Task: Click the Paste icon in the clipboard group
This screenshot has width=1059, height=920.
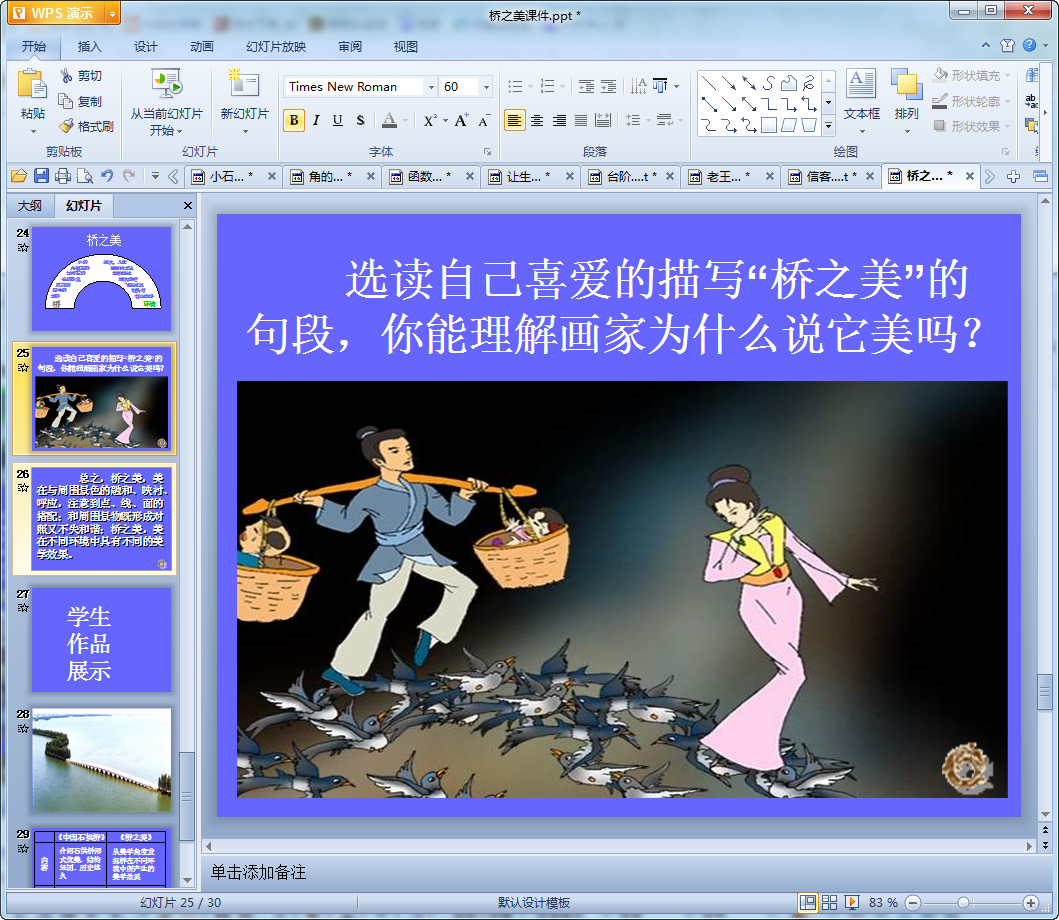Action: tap(32, 86)
